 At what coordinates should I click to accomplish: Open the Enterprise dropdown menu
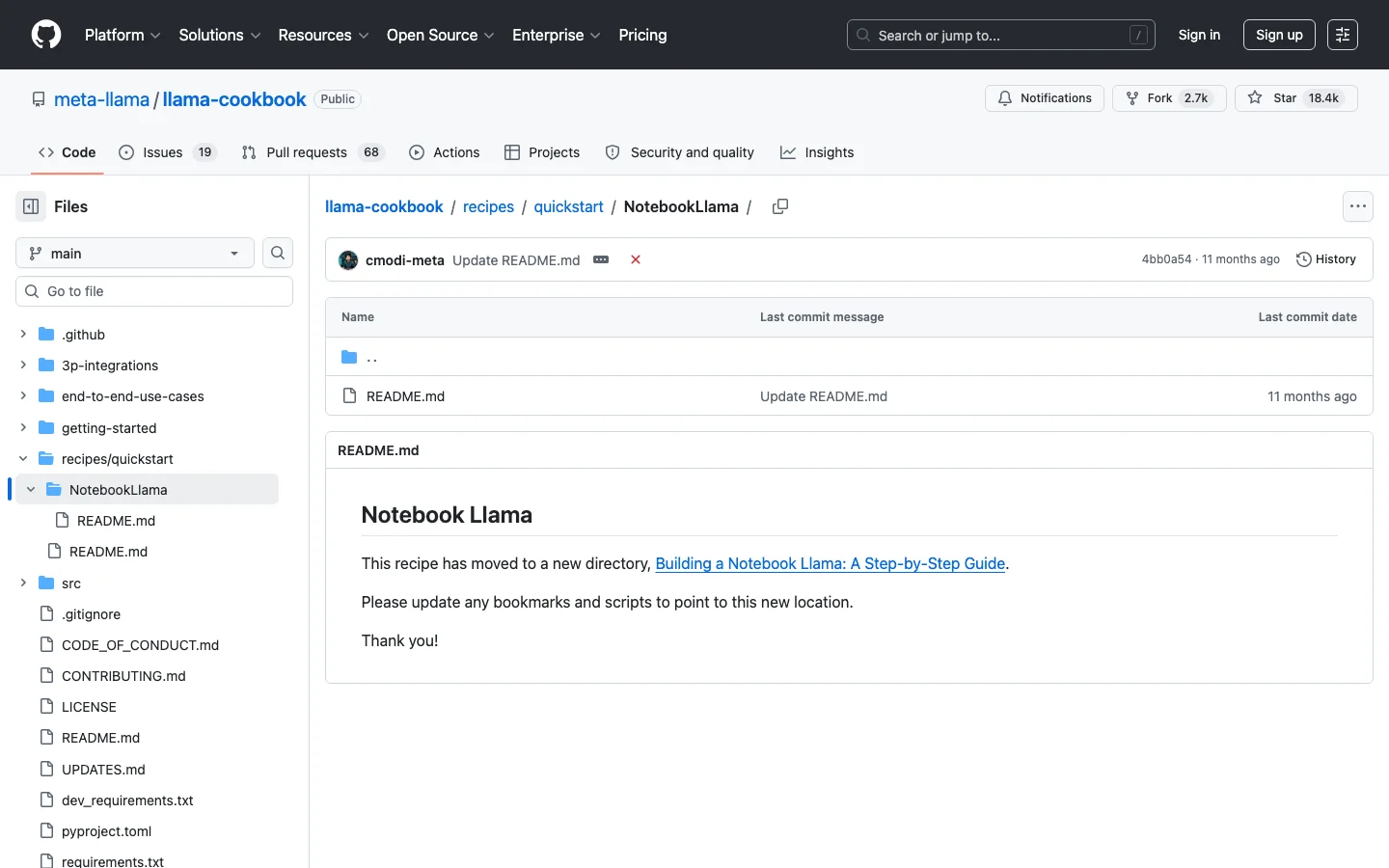coord(557,35)
